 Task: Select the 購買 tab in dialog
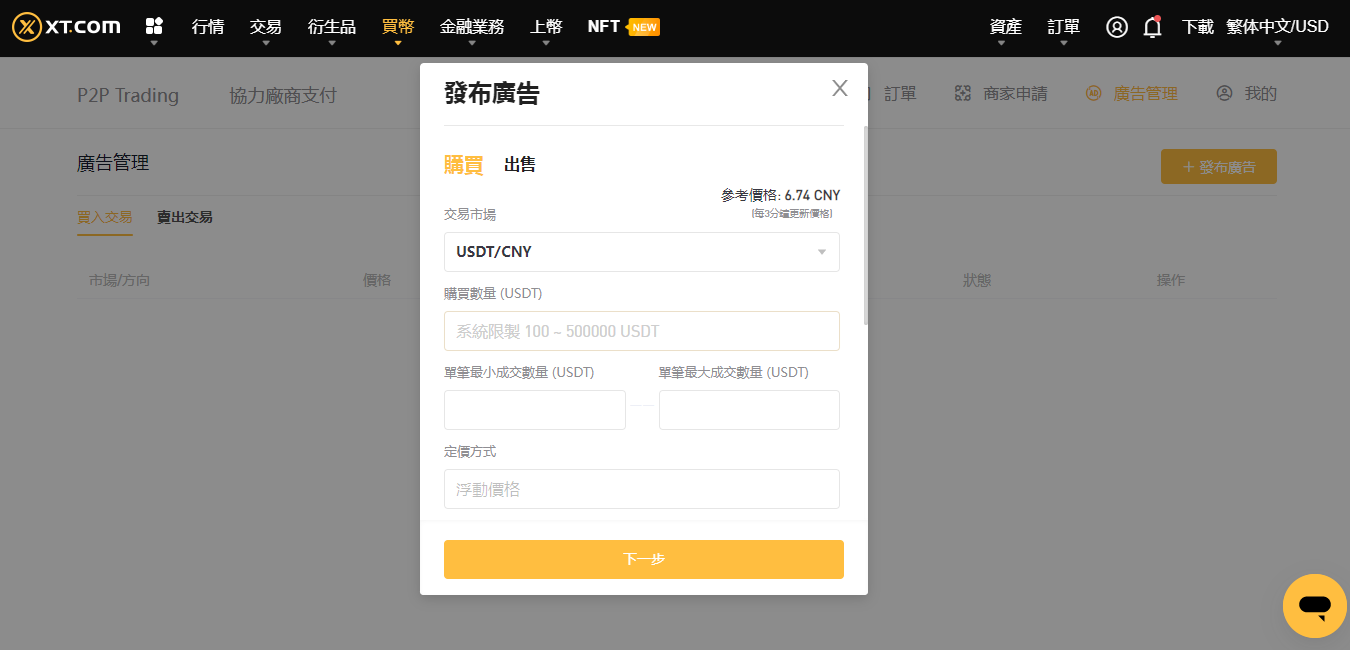click(464, 165)
